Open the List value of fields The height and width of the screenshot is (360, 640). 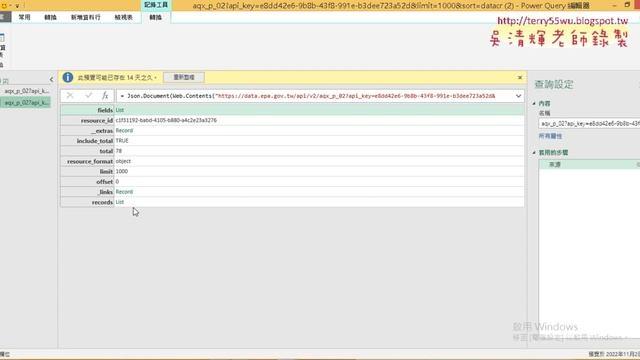point(120,110)
